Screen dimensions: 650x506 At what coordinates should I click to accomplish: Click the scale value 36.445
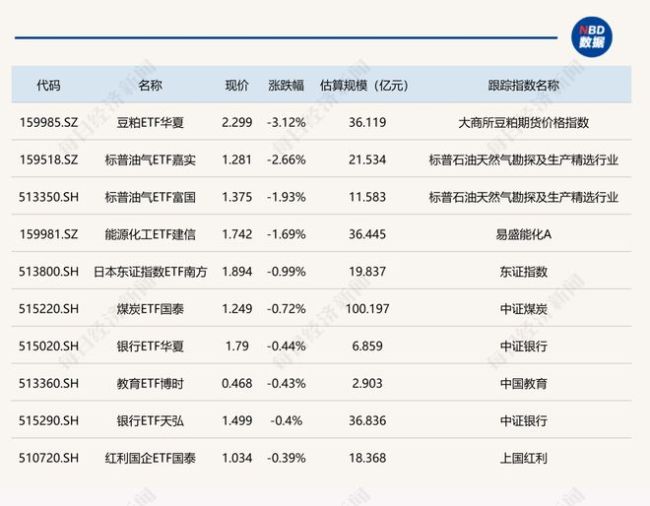(367, 235)
